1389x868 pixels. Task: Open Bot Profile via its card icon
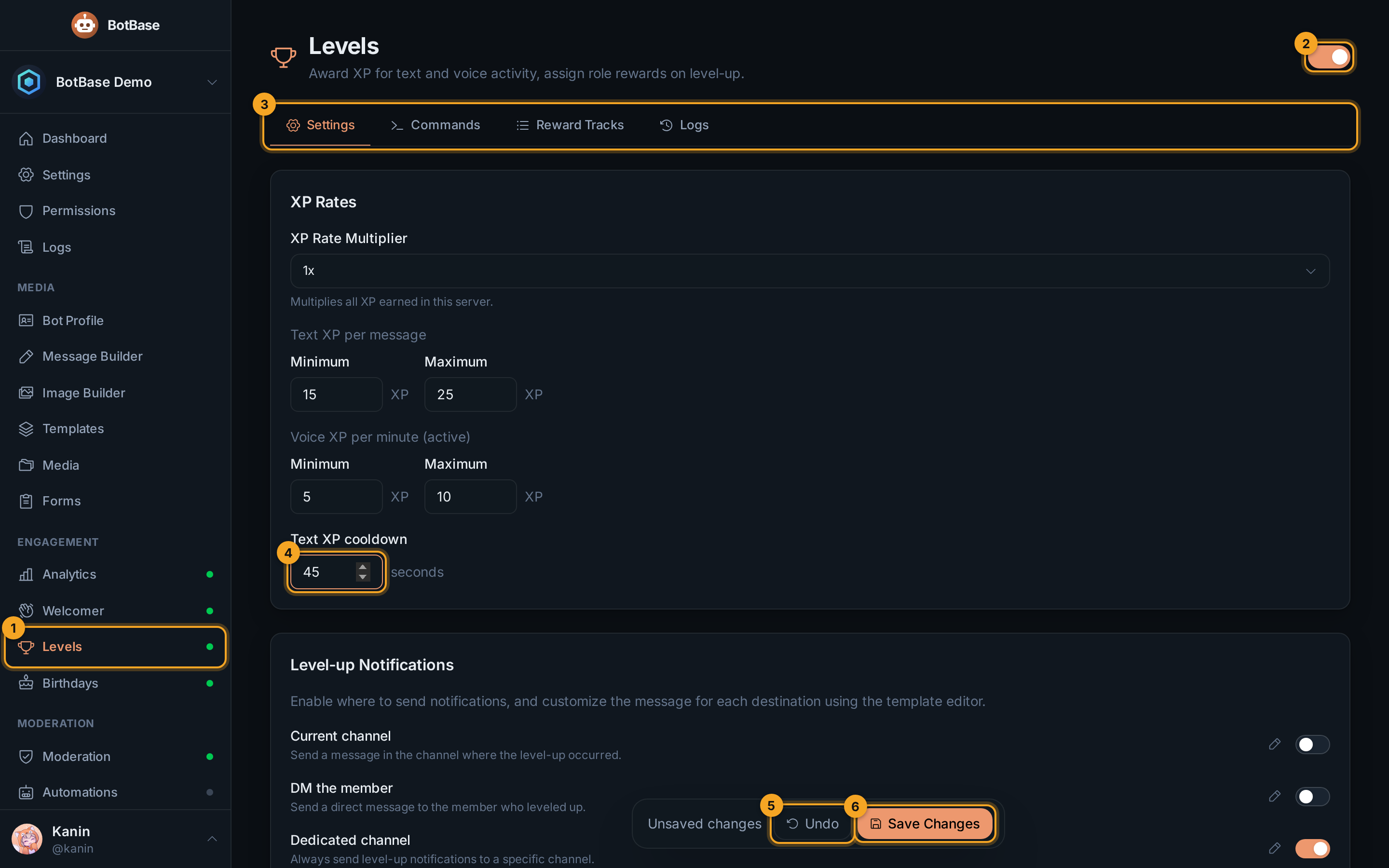click(x=26, y=320)
